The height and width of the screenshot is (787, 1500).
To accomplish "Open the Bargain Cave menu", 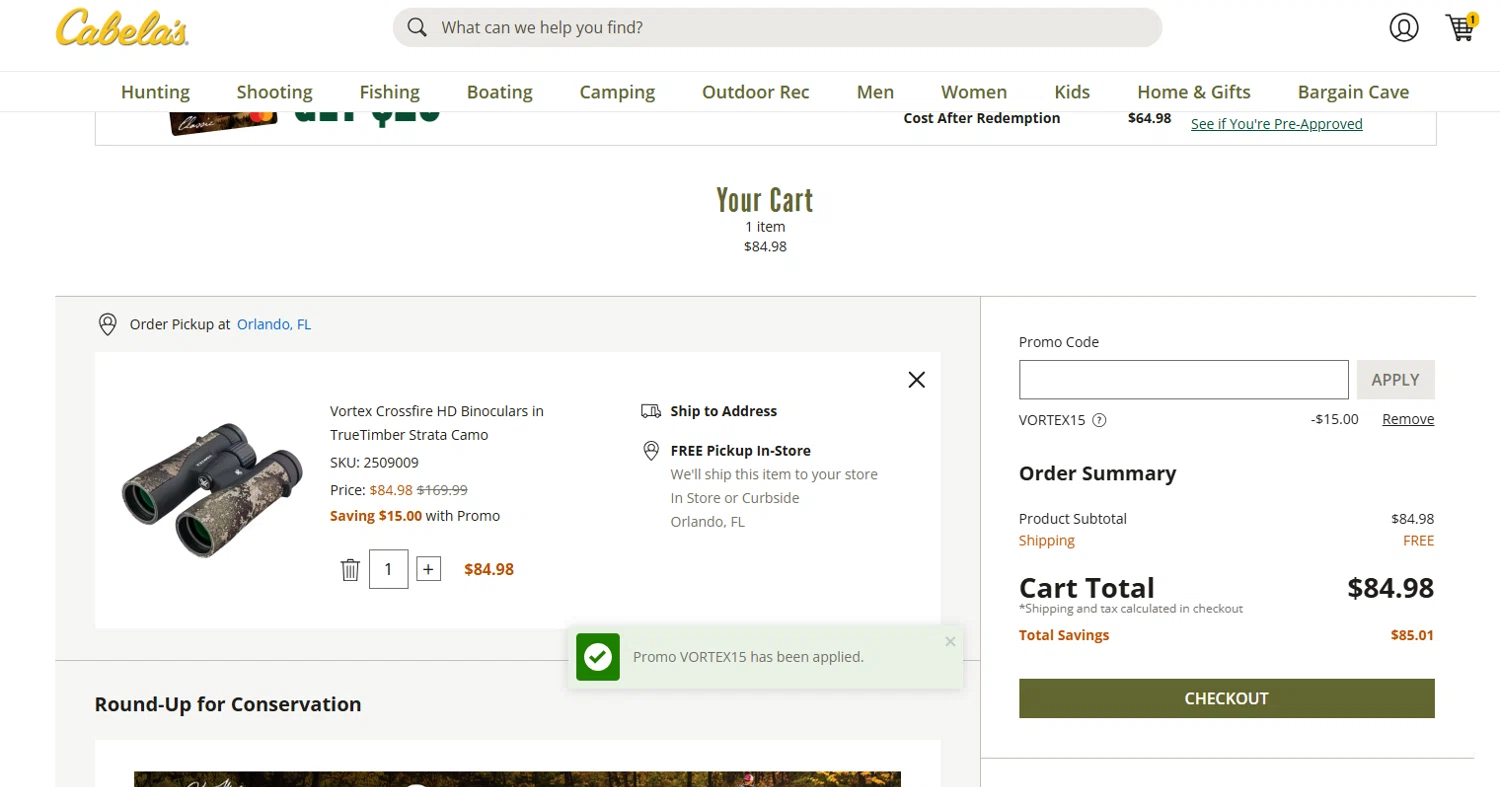I will tap(1353, 92).
